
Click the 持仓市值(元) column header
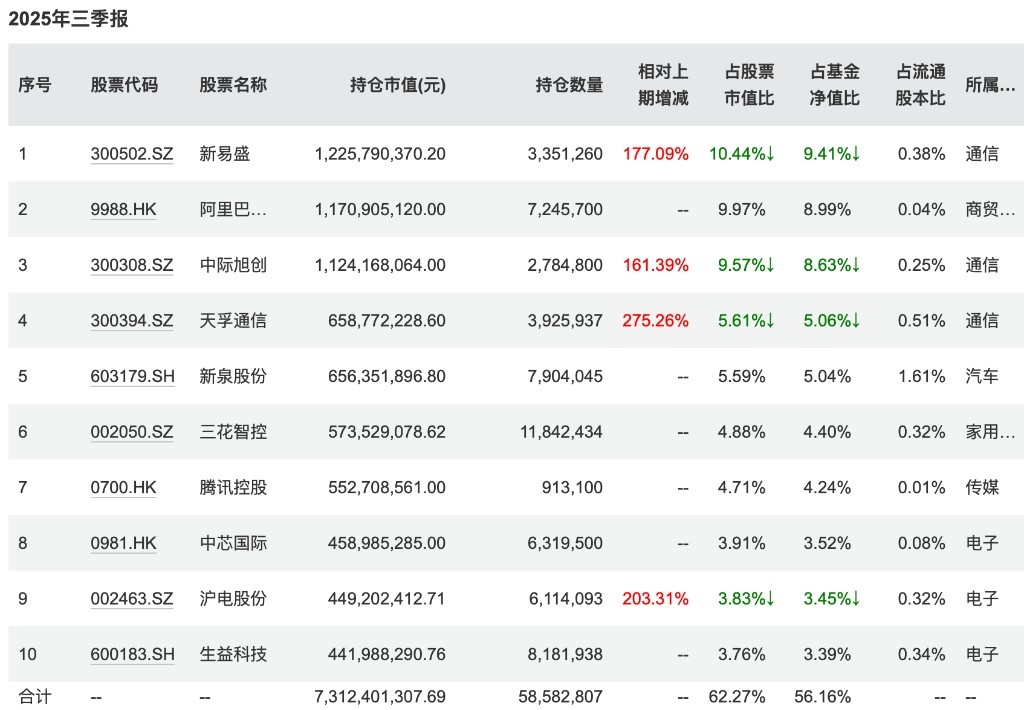[398, 85]
